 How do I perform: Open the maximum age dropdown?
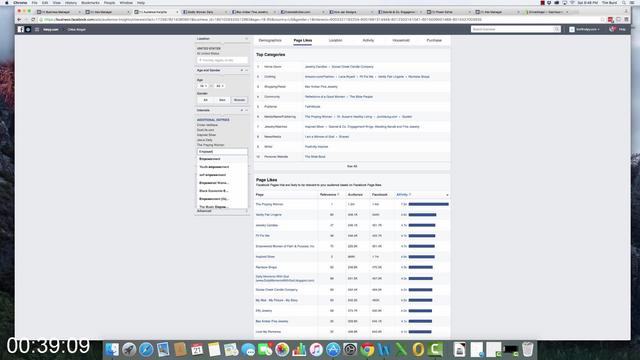coord(220,86)
